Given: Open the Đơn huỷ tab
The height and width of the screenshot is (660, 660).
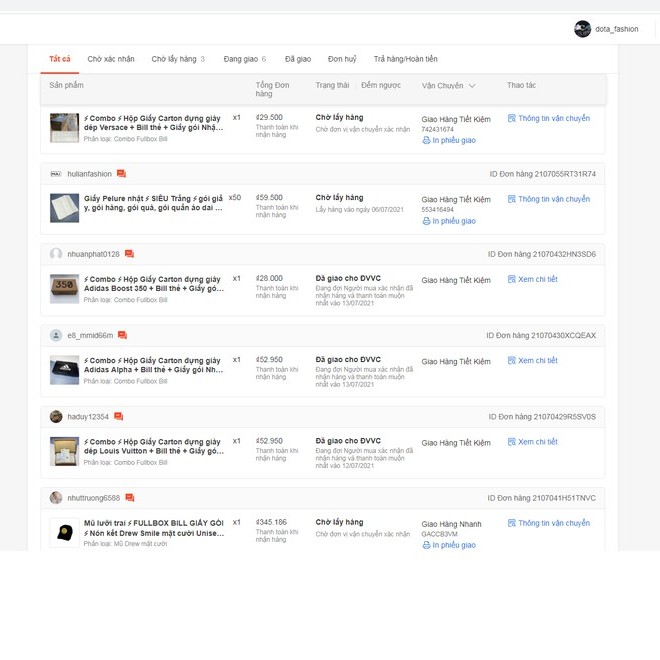Looking at the screenshot, I should (x=342, y=59).
